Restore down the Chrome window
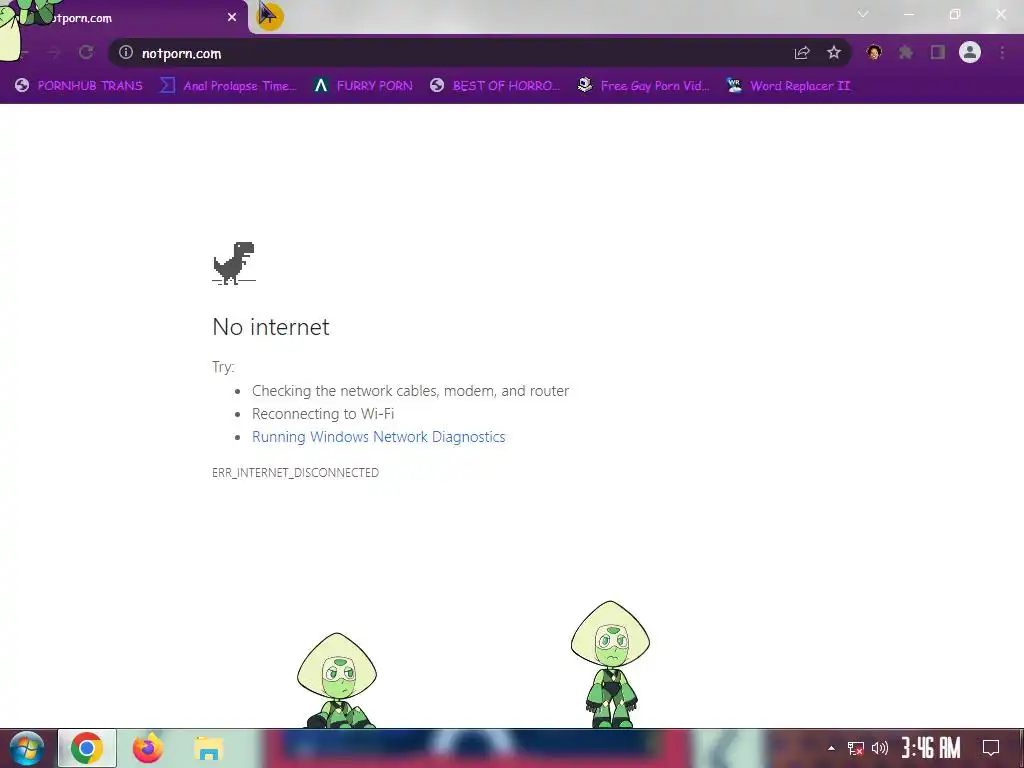The width and height of the screenshot is (1024, 768). [x=955, y=14]
